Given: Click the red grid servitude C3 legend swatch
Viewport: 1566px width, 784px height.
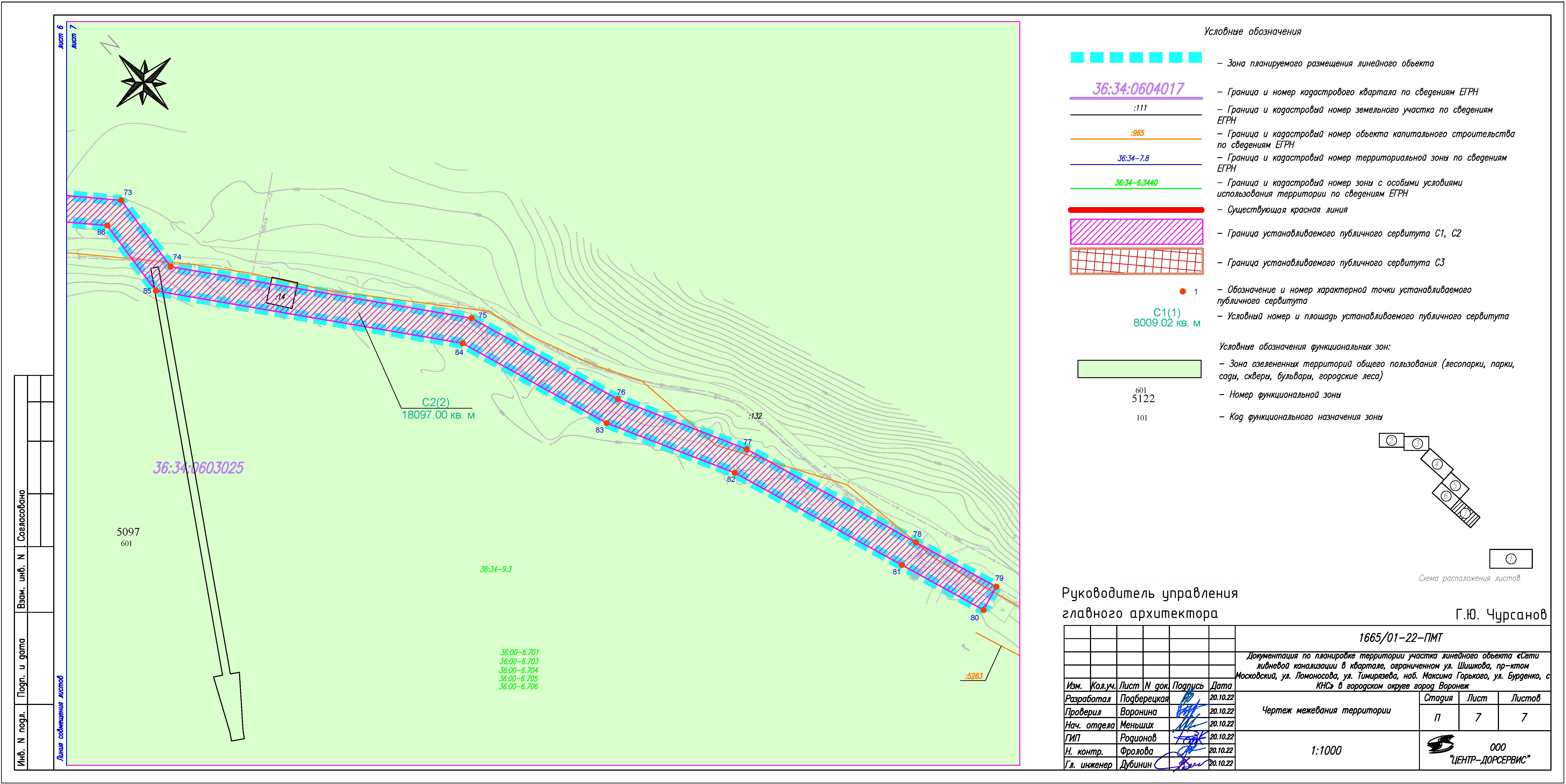Looking at the screenshot, I should pos(1136,261).
